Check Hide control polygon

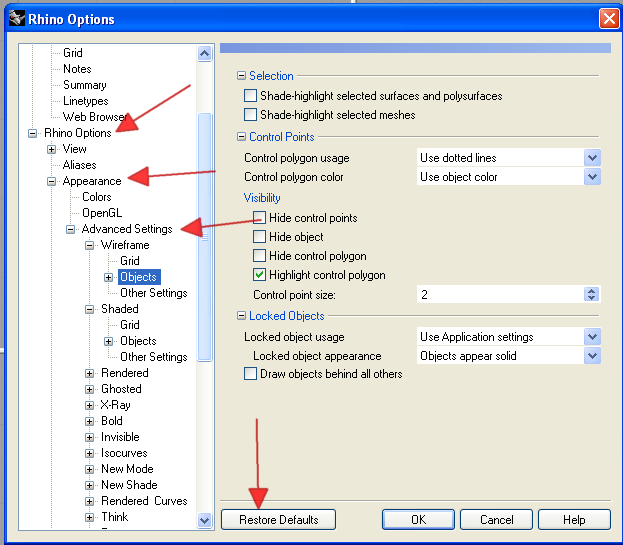(259, 256)
